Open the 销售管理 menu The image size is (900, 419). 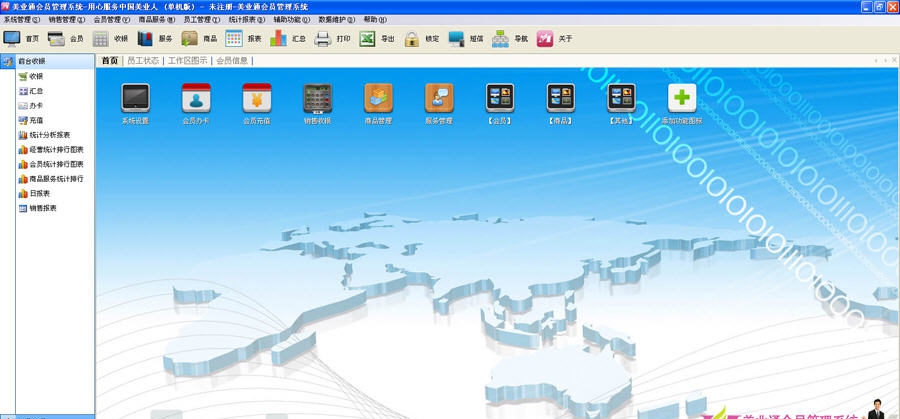67,20
